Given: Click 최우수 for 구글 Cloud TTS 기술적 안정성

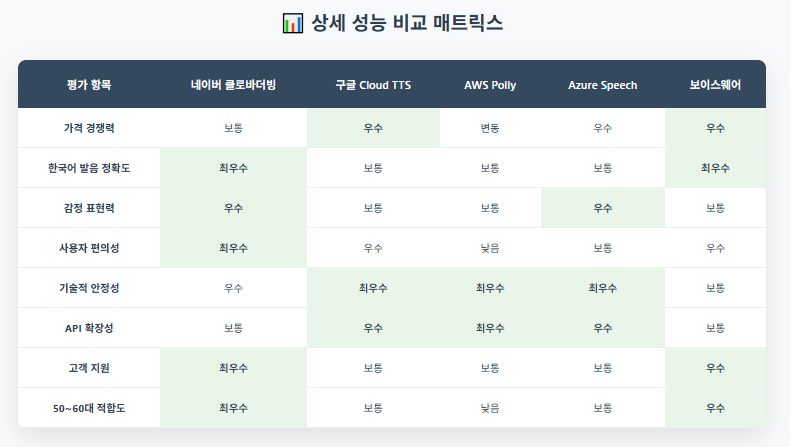Looking at the screenshot, I should [373, 288].
